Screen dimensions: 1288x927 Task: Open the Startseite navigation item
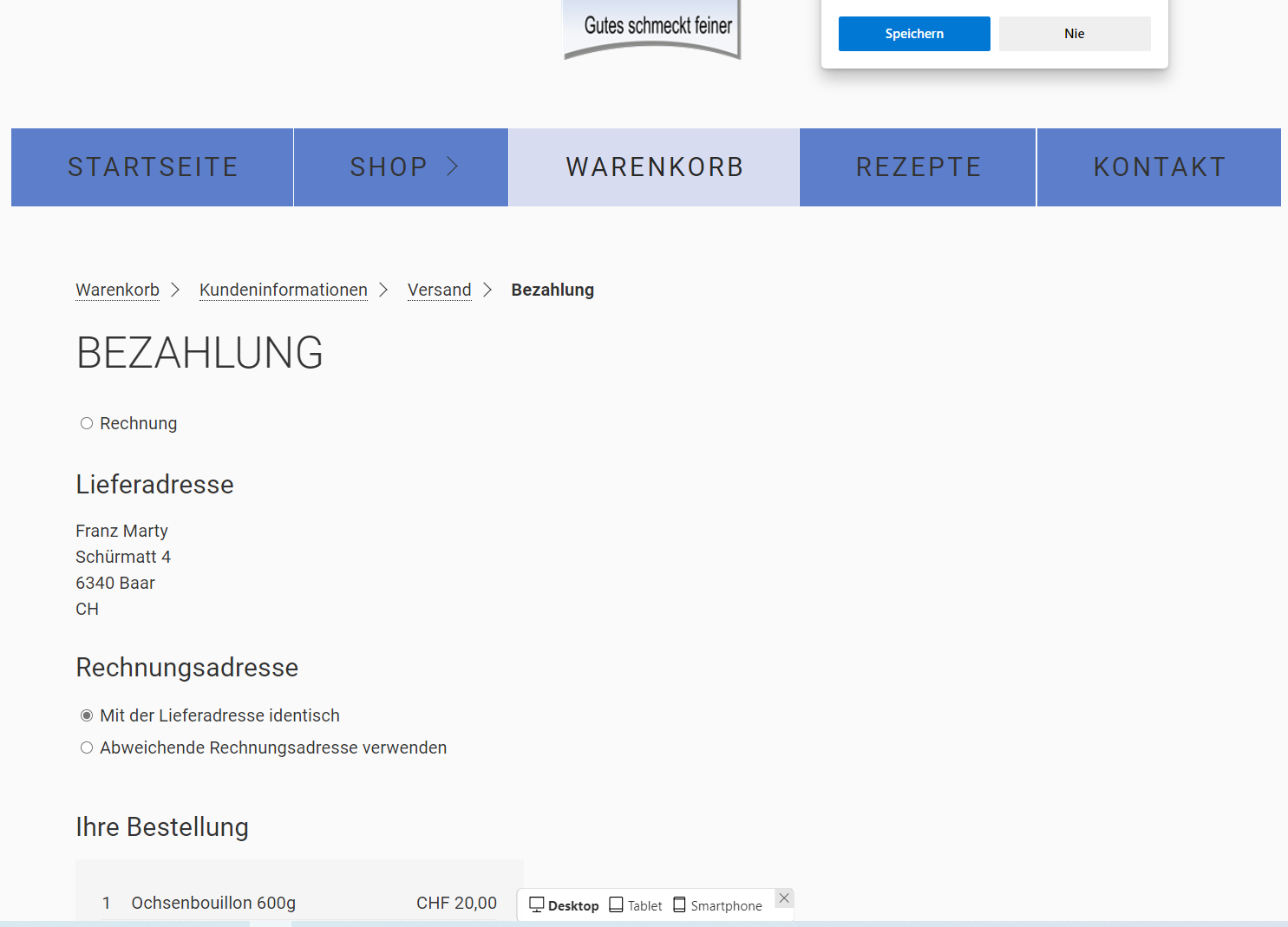click(x=153, y=167)
